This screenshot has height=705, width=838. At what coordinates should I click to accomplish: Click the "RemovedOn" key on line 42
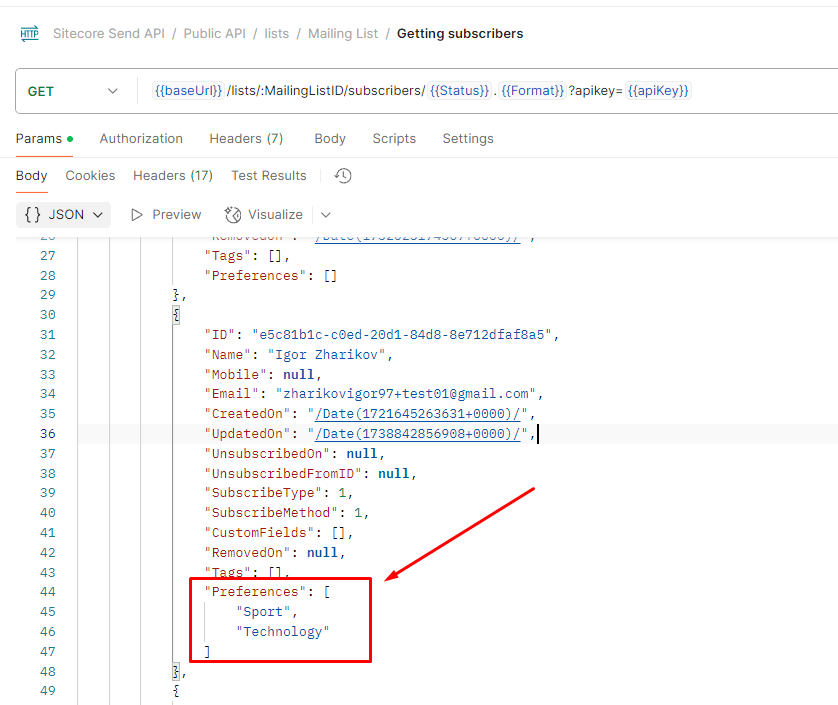pos(247,553)
